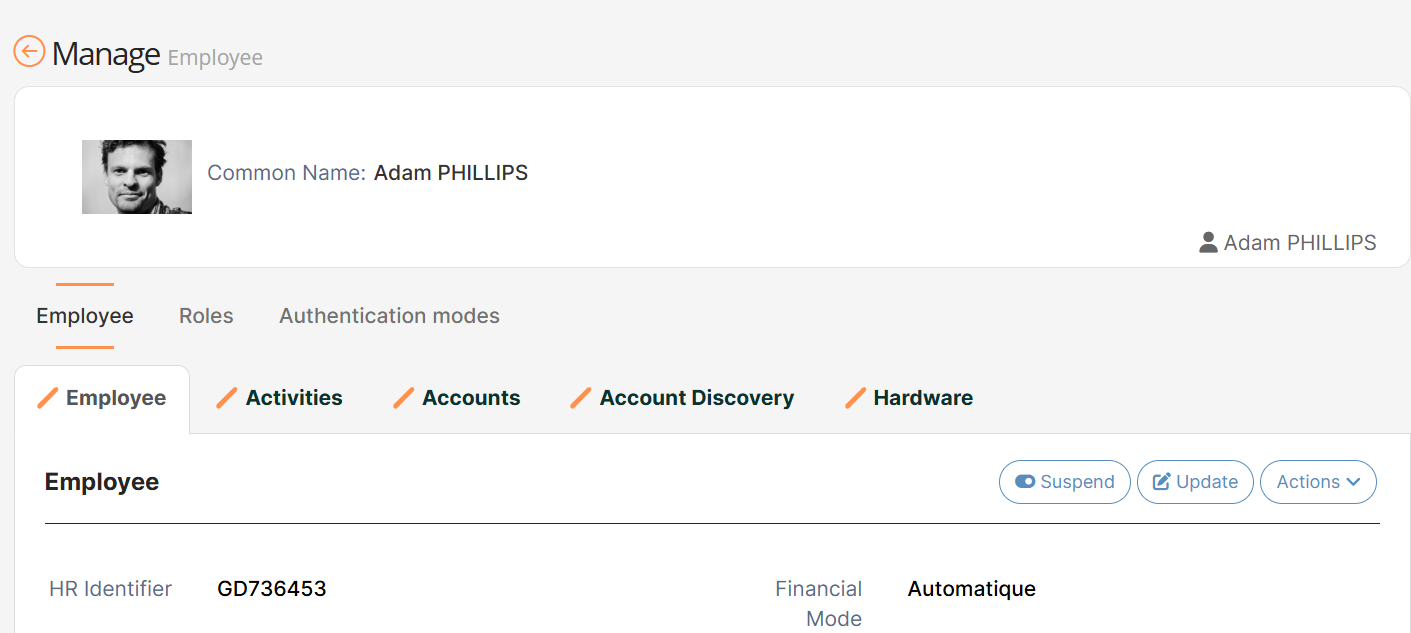Click the user silhouette icon beside Adam PHILLIPS
The image size is (1411, 633).
point(1208,242)
